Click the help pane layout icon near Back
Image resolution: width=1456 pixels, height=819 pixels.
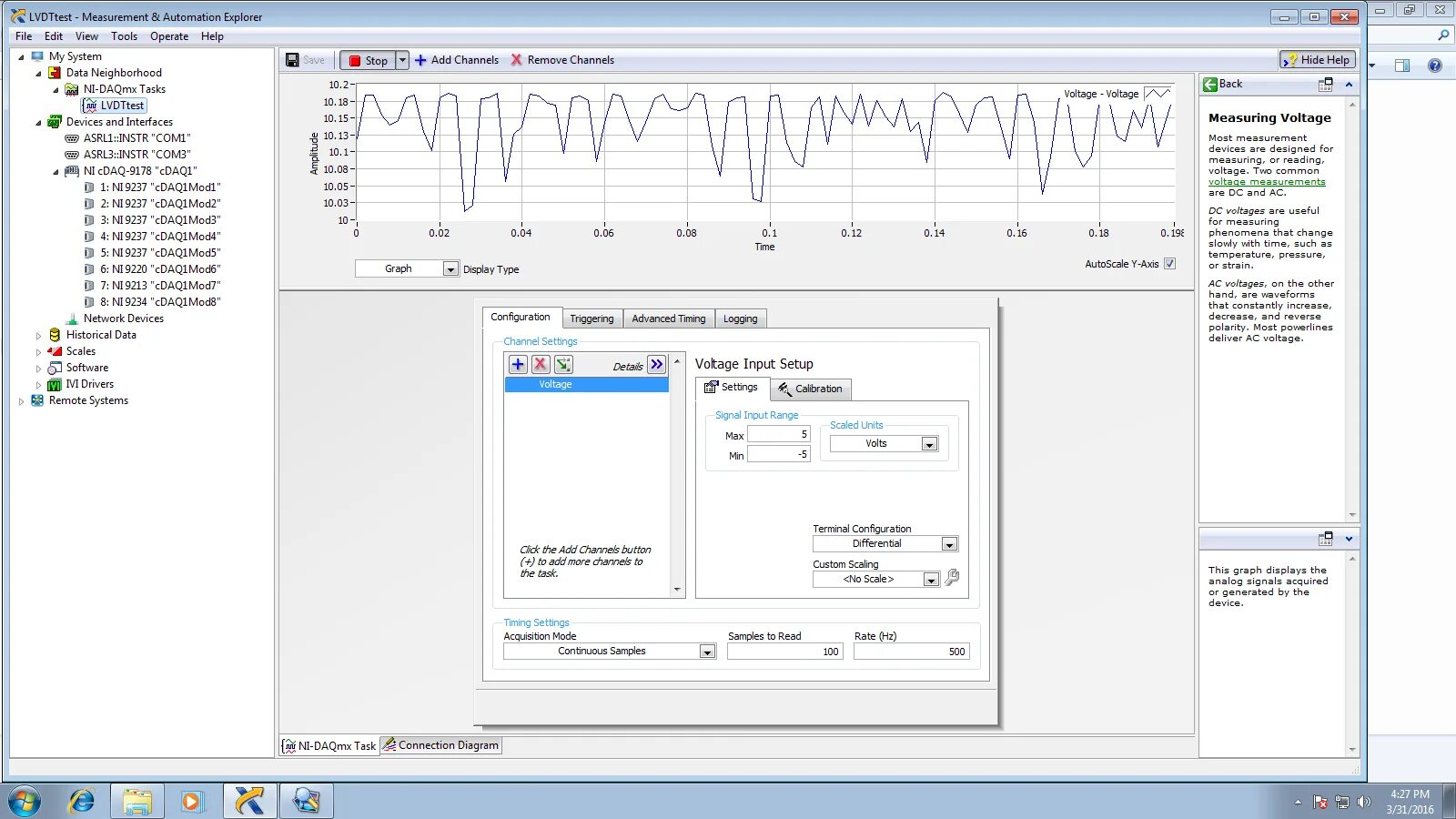[x=1326, y=85]
